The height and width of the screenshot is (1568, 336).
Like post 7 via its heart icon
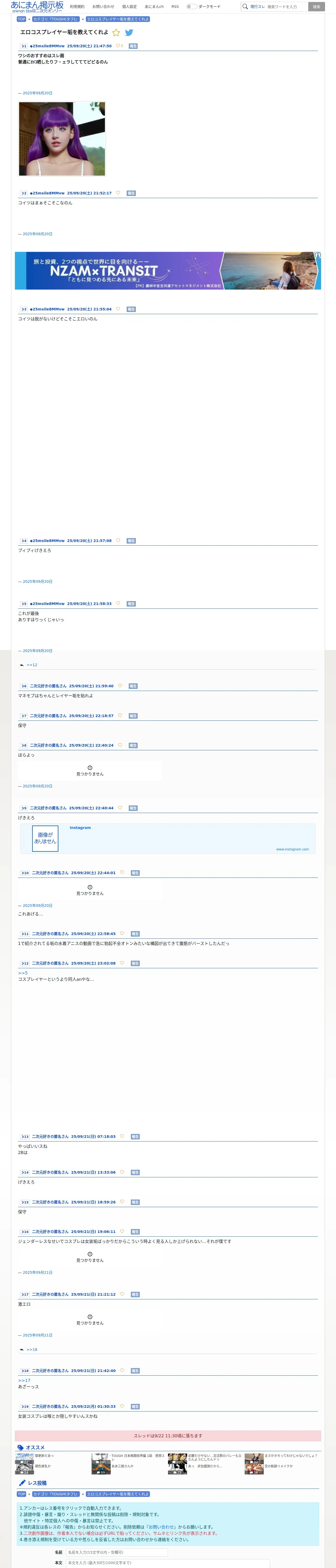pyautogui.click(x=120, y=716)
